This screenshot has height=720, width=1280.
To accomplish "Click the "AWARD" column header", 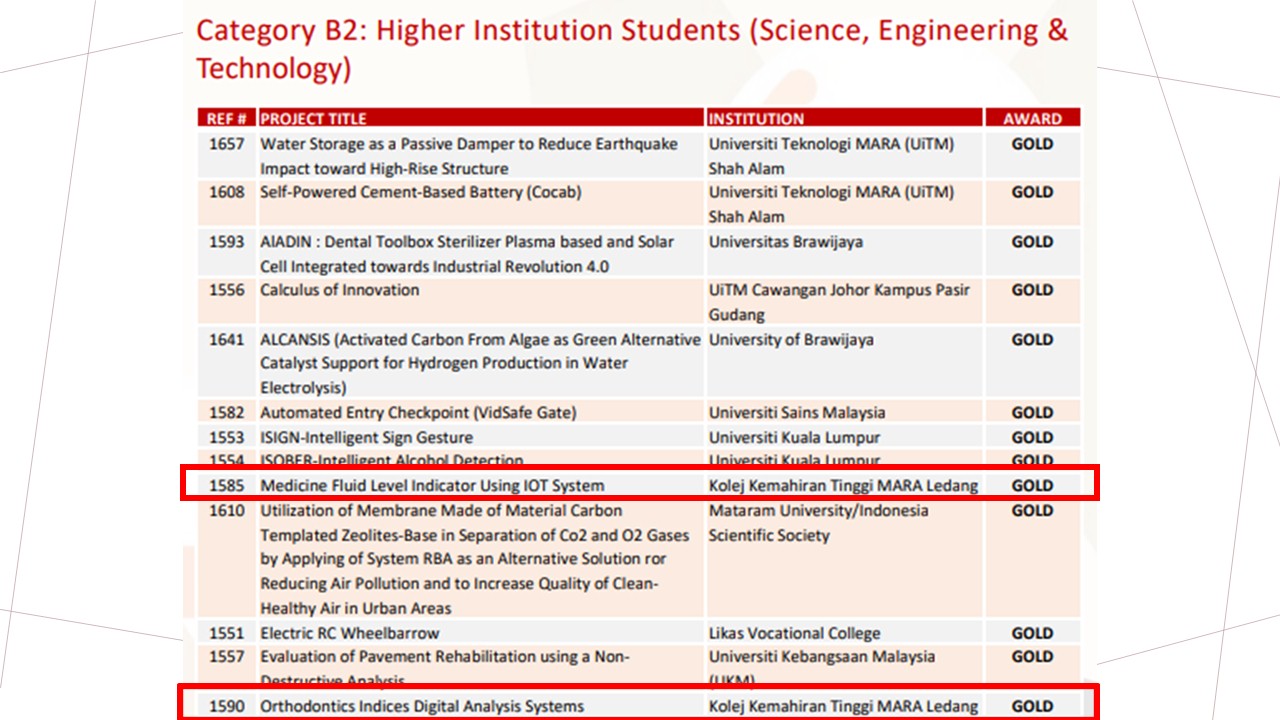I will pyautogui.click(x=1032, y=118).
